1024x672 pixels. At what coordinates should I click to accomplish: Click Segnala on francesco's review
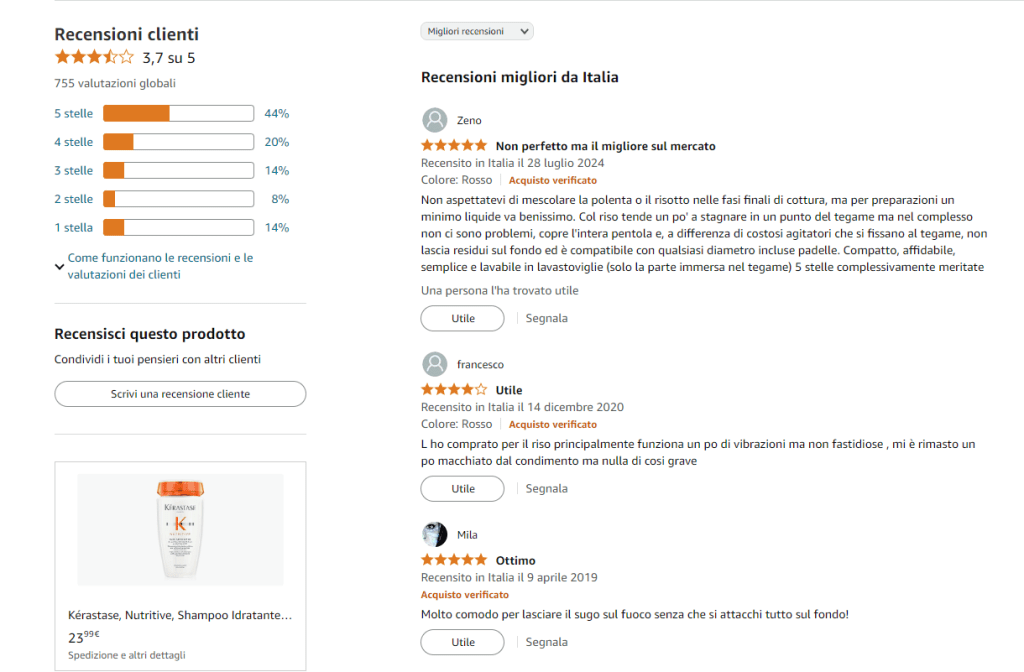pyautogui.click(x=547, y=489)
